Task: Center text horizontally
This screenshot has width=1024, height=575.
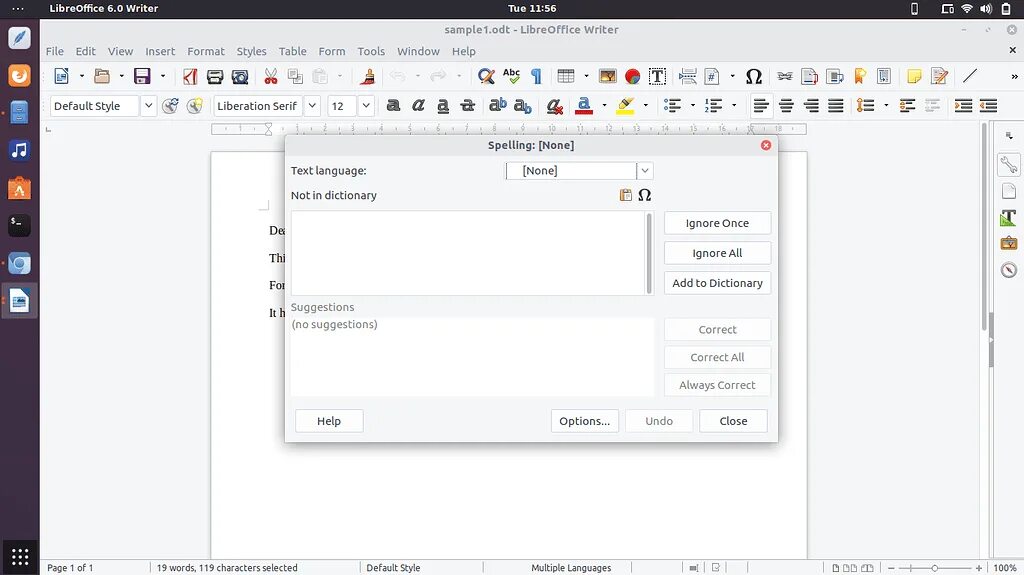Action: 786,106
